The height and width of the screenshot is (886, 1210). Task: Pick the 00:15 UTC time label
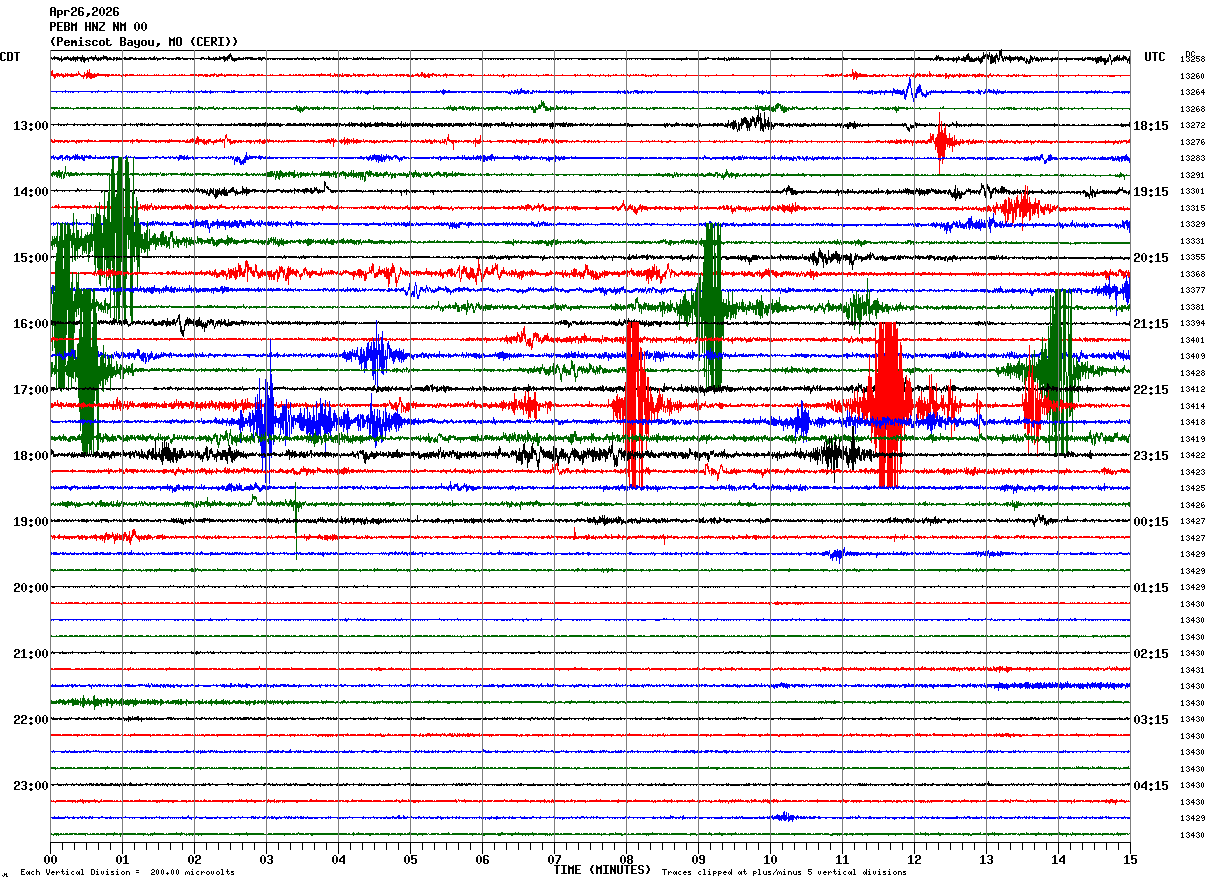tap(1151, 522)
